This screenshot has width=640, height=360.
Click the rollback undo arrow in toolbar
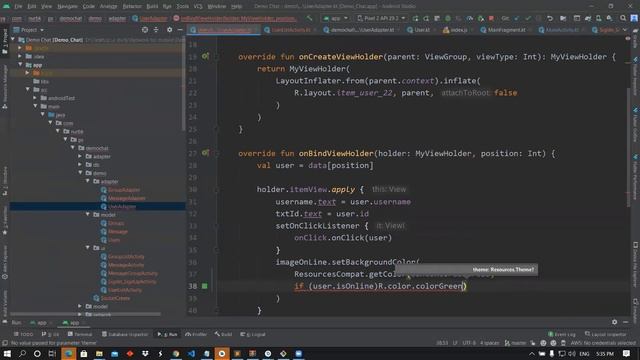pos(550,18)
